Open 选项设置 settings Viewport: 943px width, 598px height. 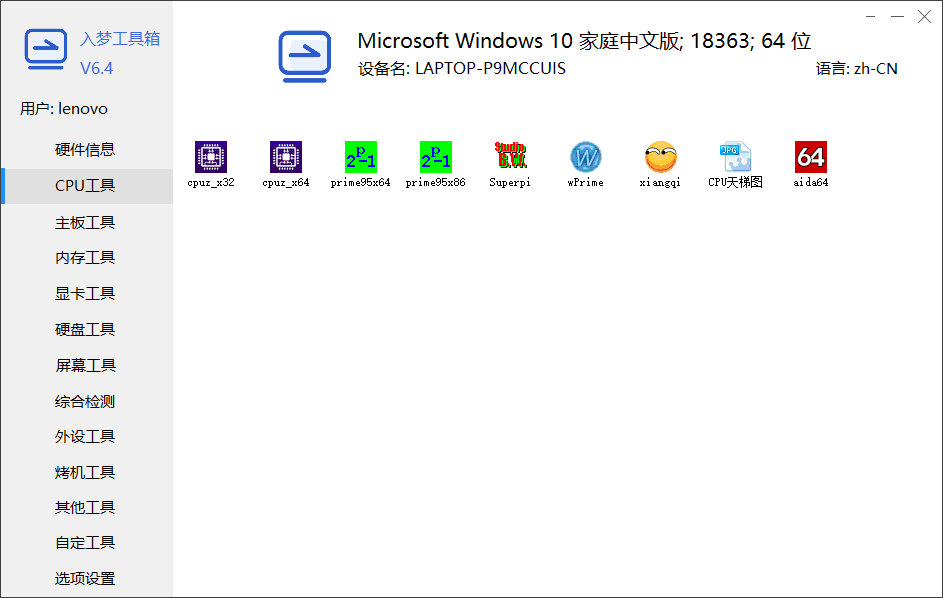pos(87,578)
